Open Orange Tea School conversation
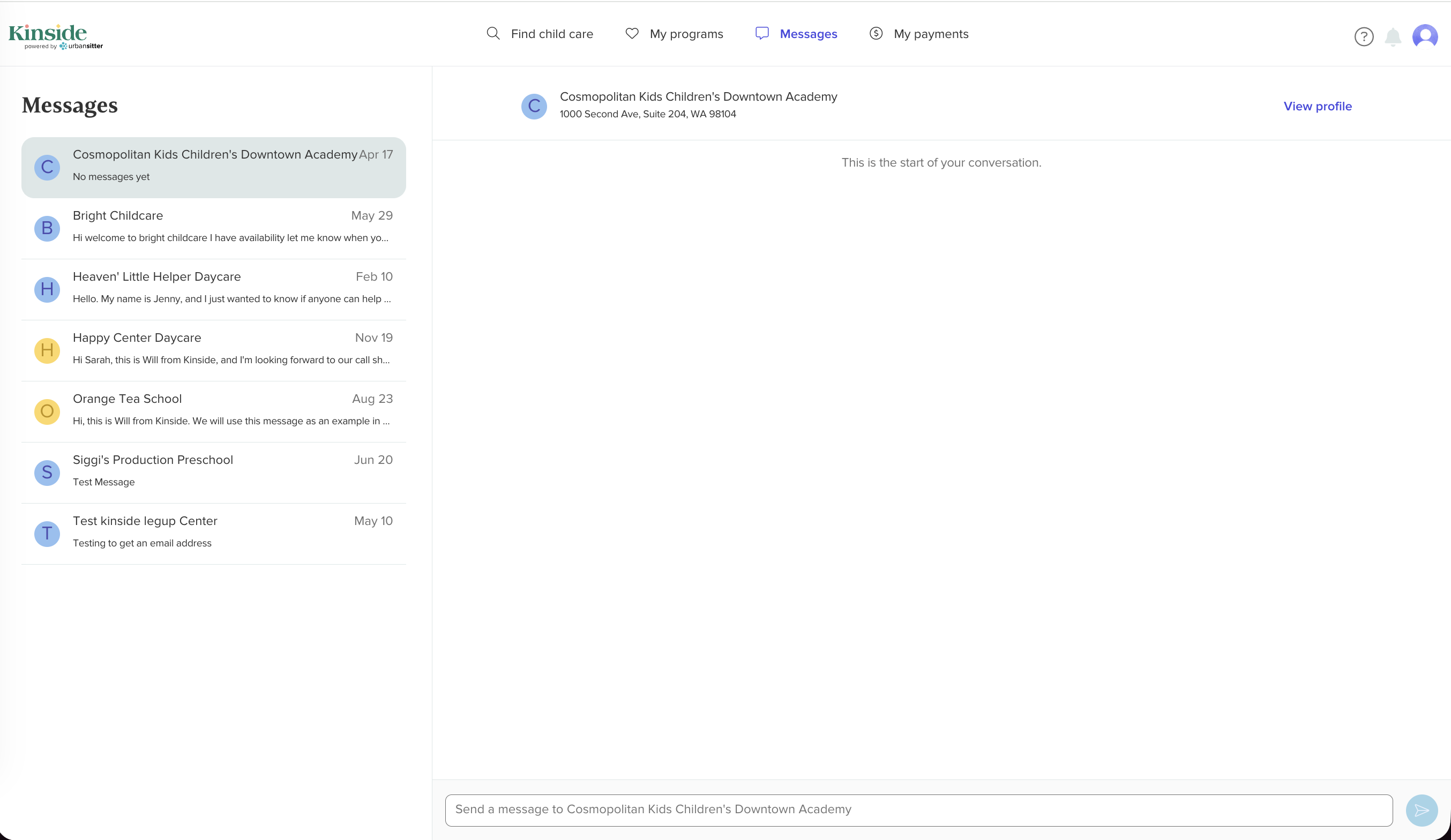The height and width of the screenshot is (840, 1451). pyautogui.click(x=214, y=411)
